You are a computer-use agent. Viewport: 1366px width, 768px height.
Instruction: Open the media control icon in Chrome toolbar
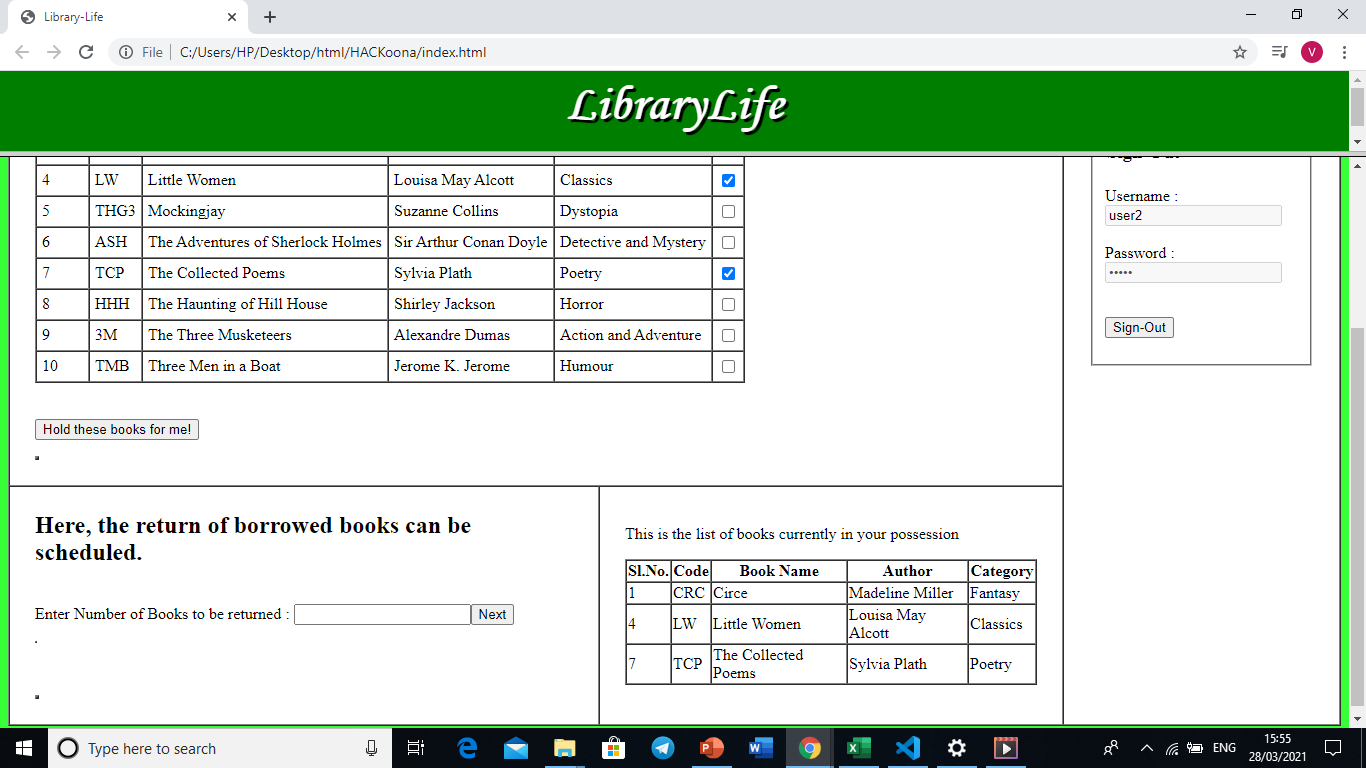pos(1279,52)
